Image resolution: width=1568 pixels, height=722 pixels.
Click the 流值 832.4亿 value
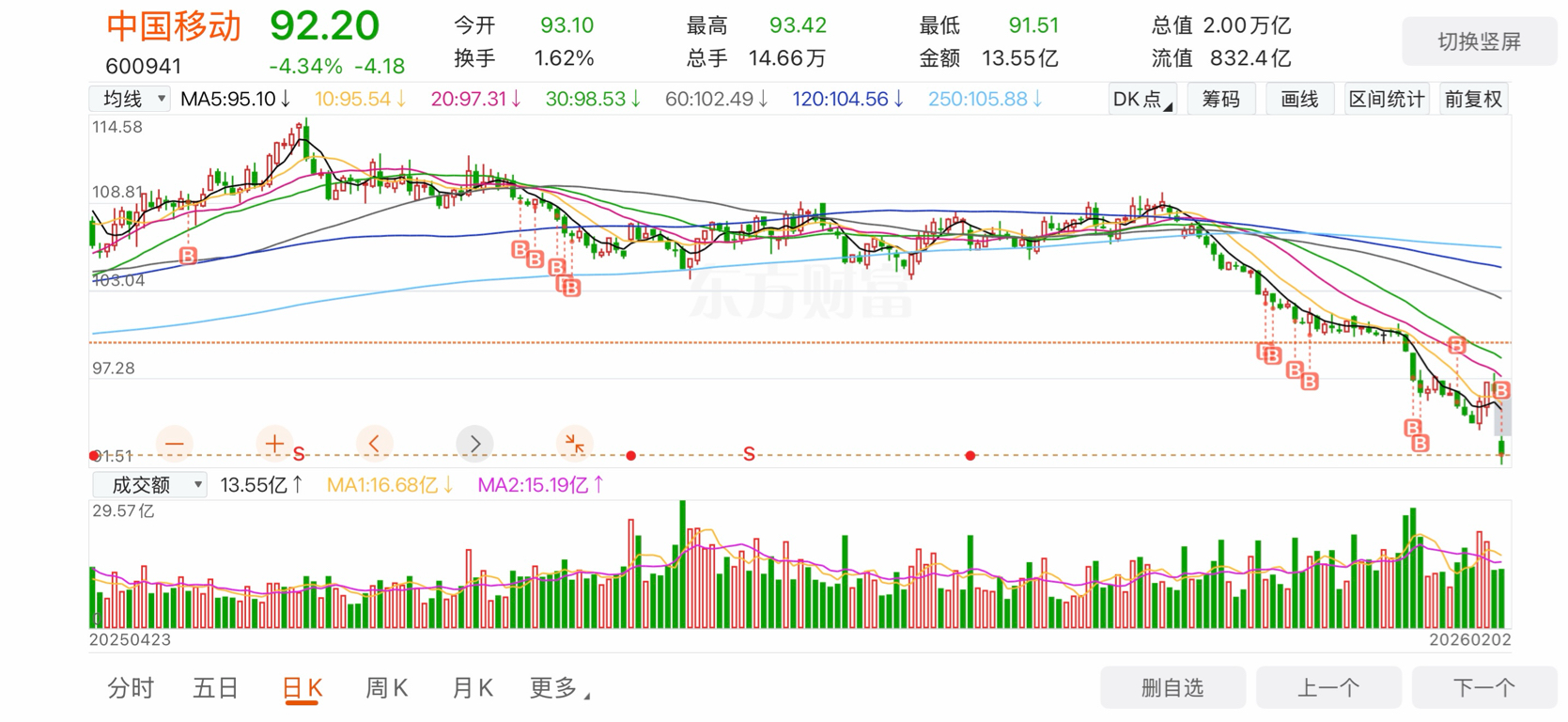(x=1250, y=58)
